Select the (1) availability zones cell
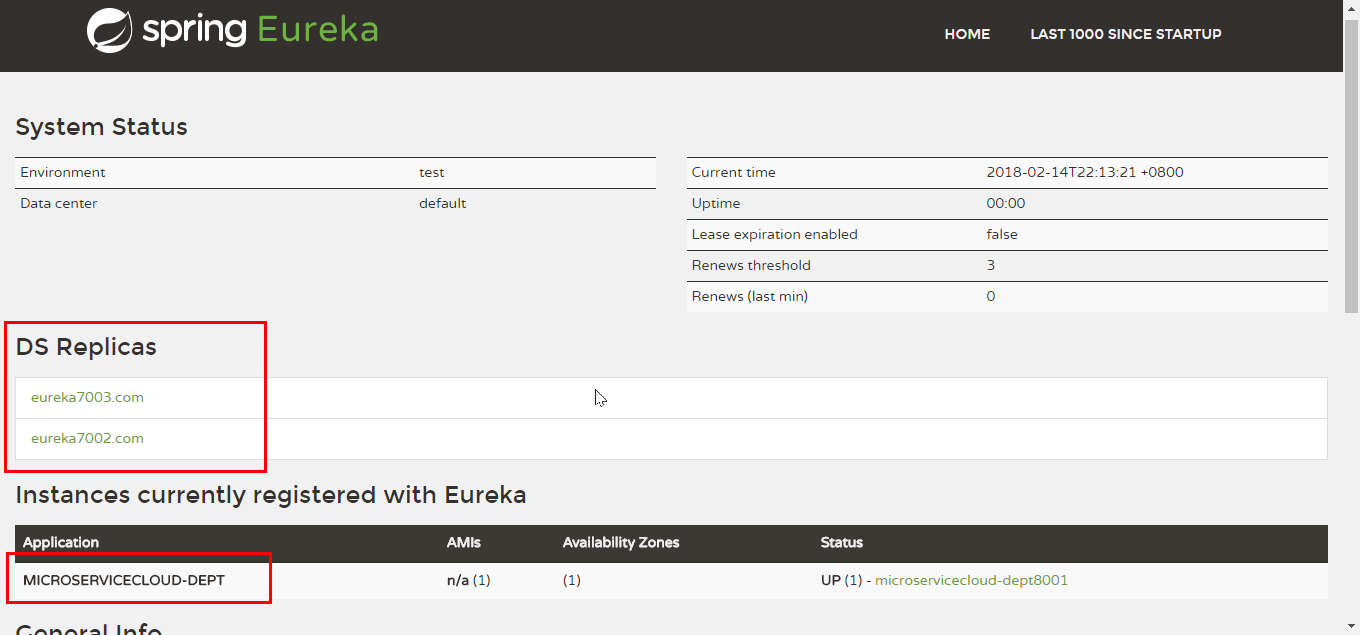The width and height of the screenshot is (1360, 635). [x=571, y=580]
